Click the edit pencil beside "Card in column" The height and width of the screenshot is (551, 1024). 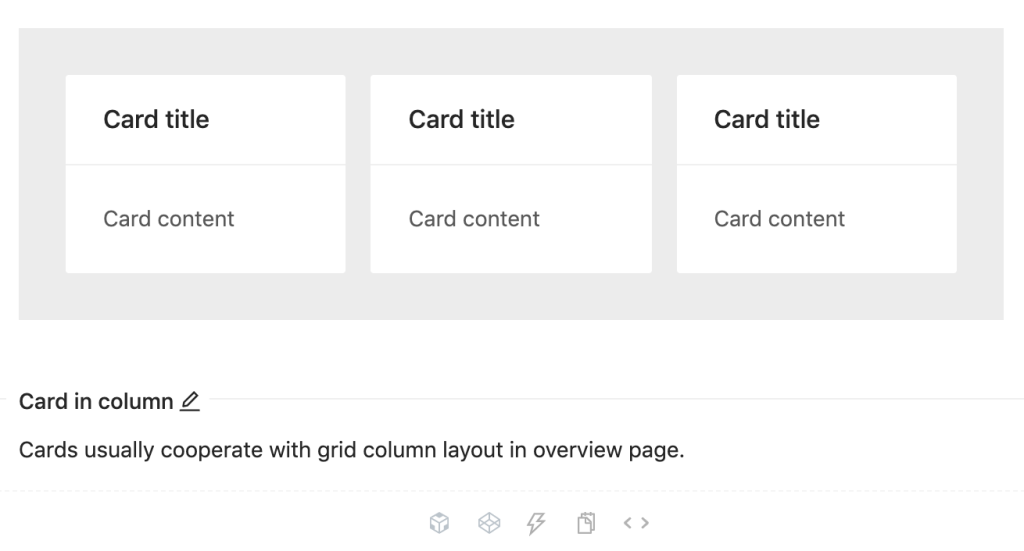(190, 402)
